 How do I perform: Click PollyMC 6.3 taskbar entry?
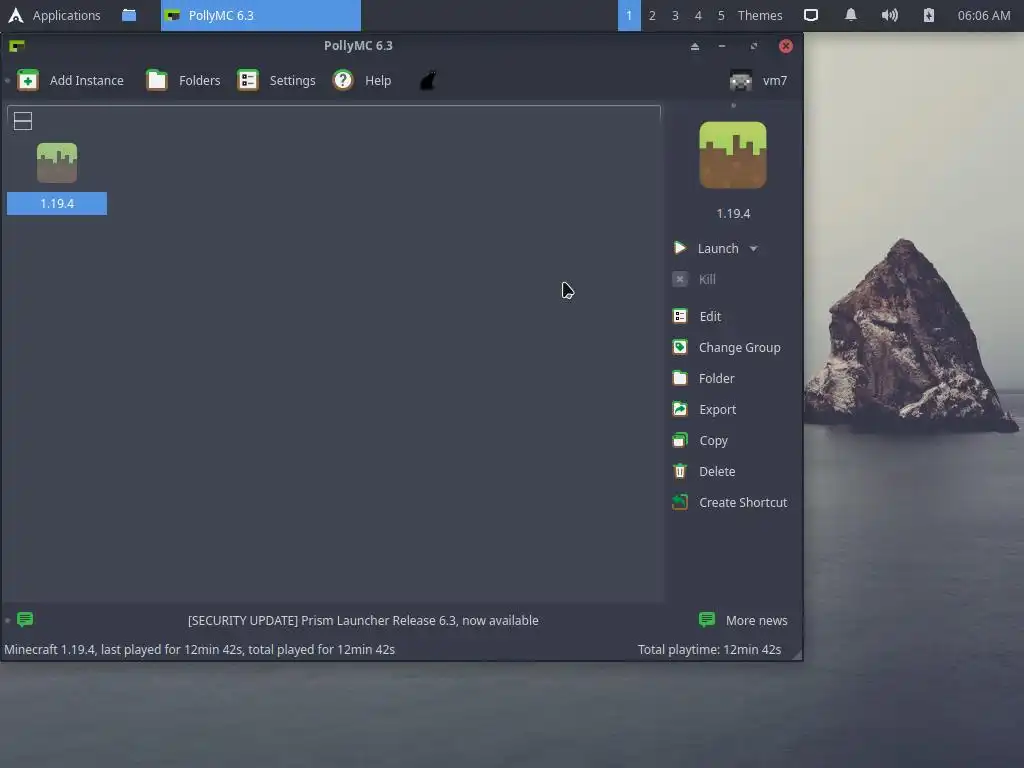pos(261,15)
